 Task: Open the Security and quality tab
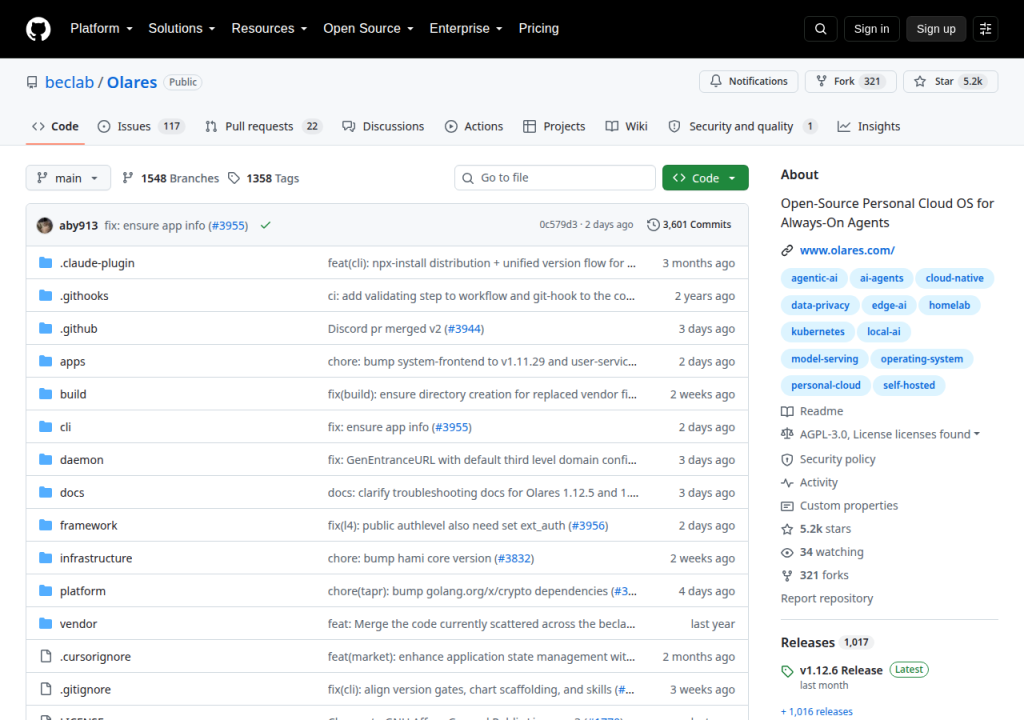click(743, 126)
